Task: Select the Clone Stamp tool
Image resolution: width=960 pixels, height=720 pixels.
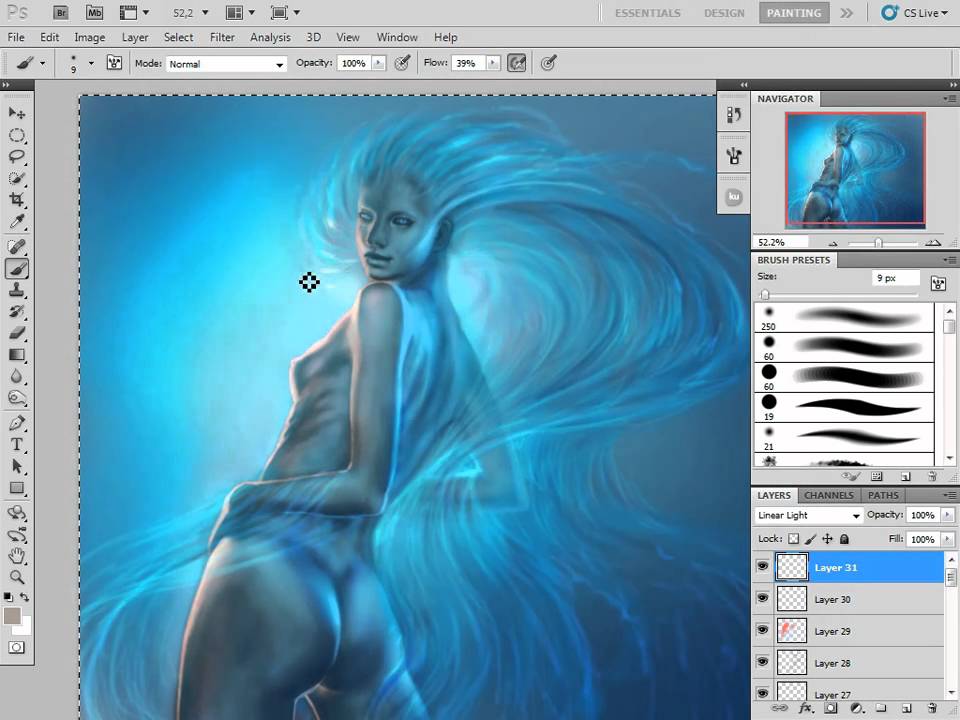Action: [17, 290]
